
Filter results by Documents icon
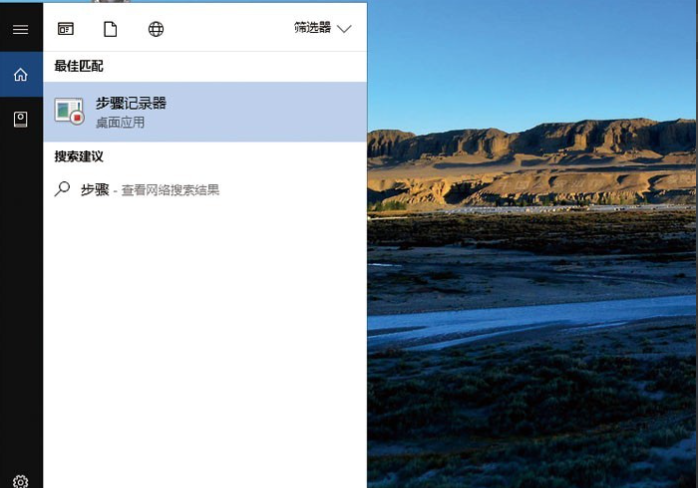tap(110, 29)
